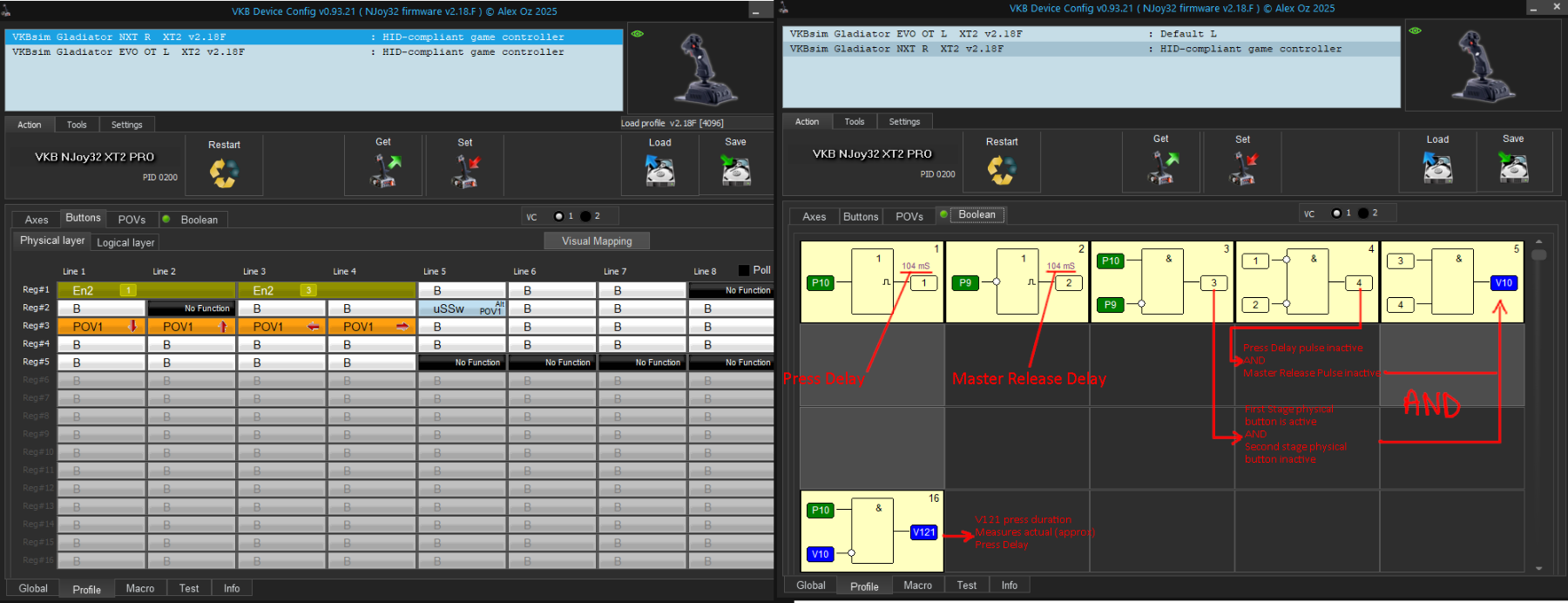Click the Save profile icon in the left window
This screenshot has width=1568, height=603.
point(735,170)
